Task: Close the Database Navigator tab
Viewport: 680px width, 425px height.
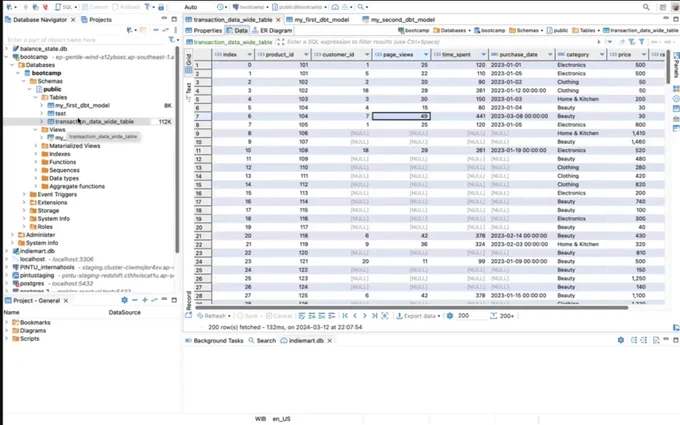Action: [73, 20]
